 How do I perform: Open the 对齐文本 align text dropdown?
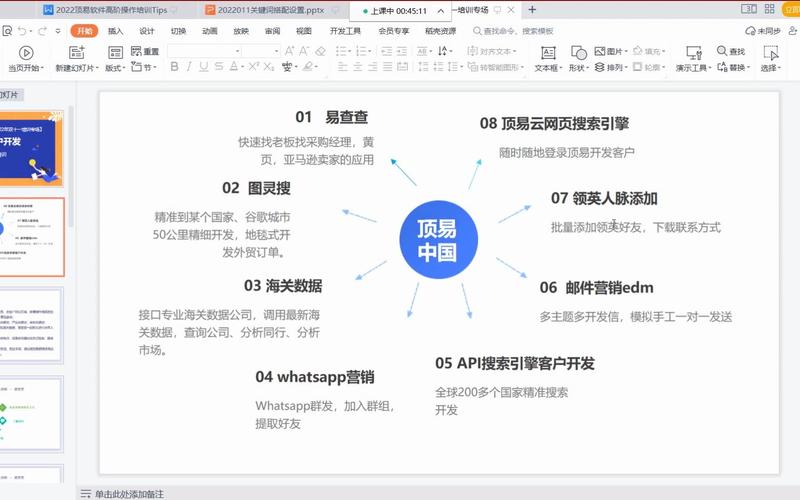[x=491, y=51]
